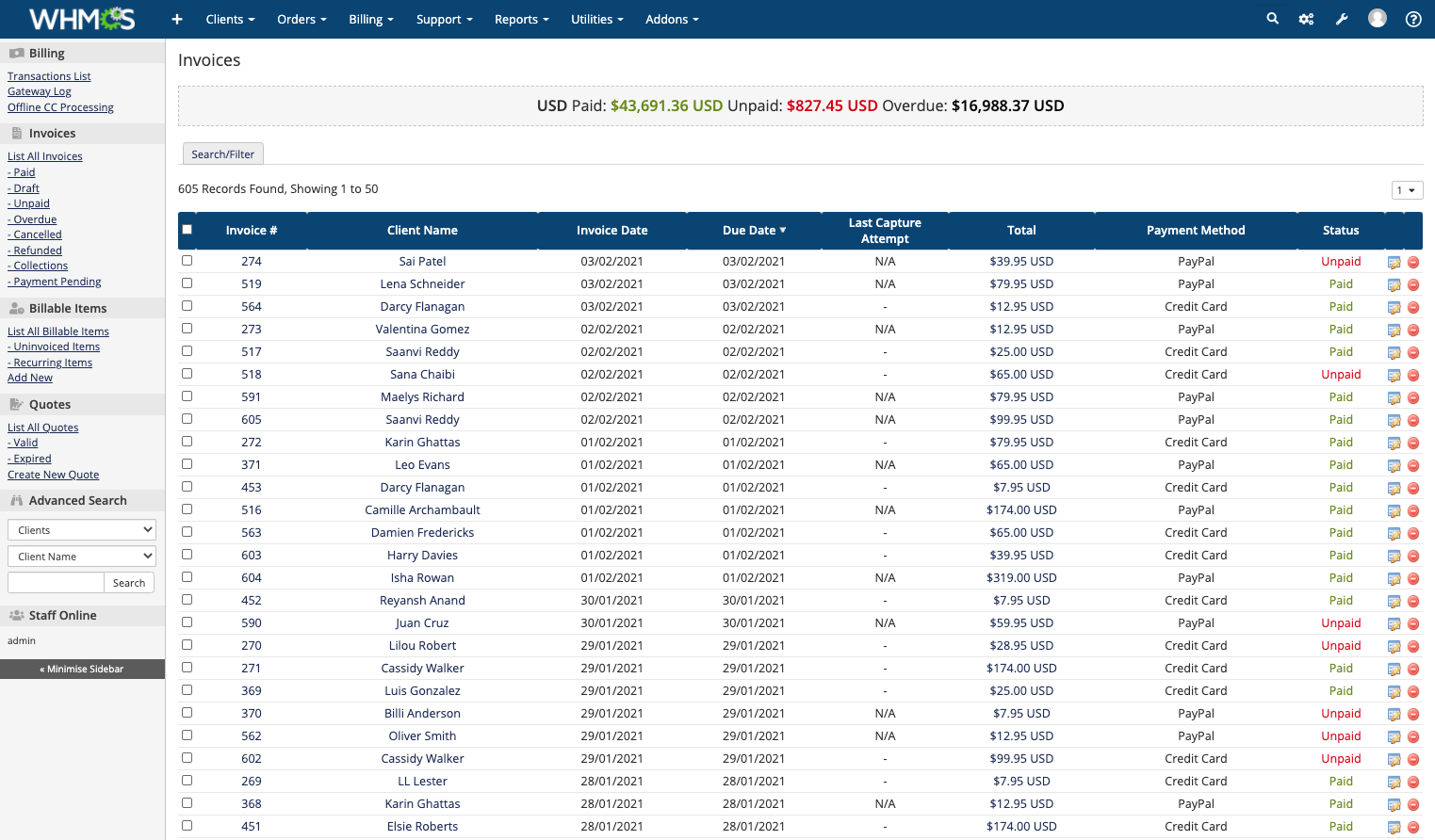The height and width of the screenshot is (840, 1435).
Task: Focus the advanced search text field
Action: pyautogui.click(x=56, y=583)
